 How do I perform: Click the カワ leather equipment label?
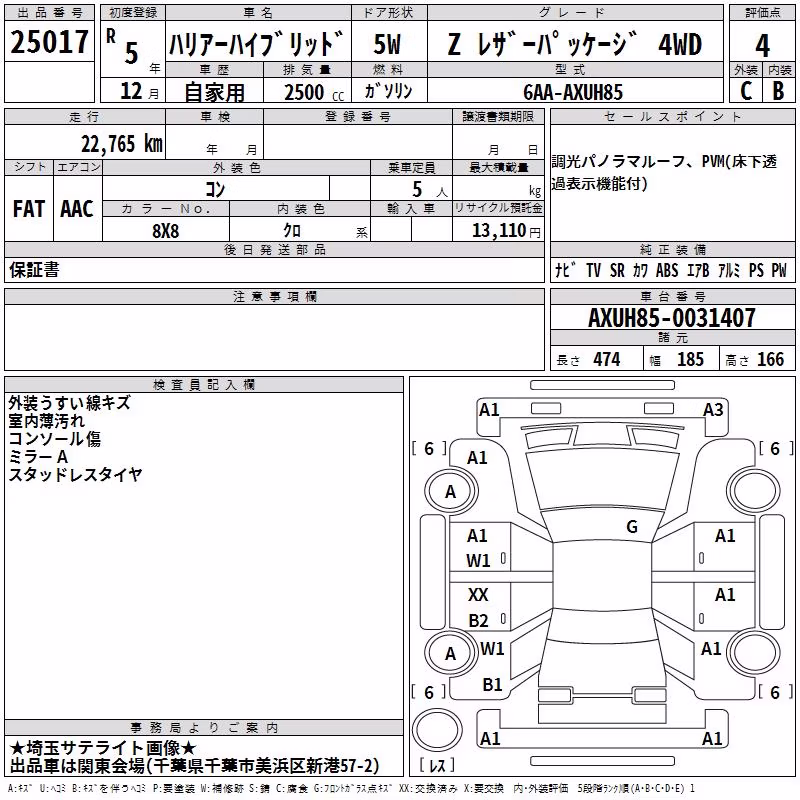[x=640, y=270]
